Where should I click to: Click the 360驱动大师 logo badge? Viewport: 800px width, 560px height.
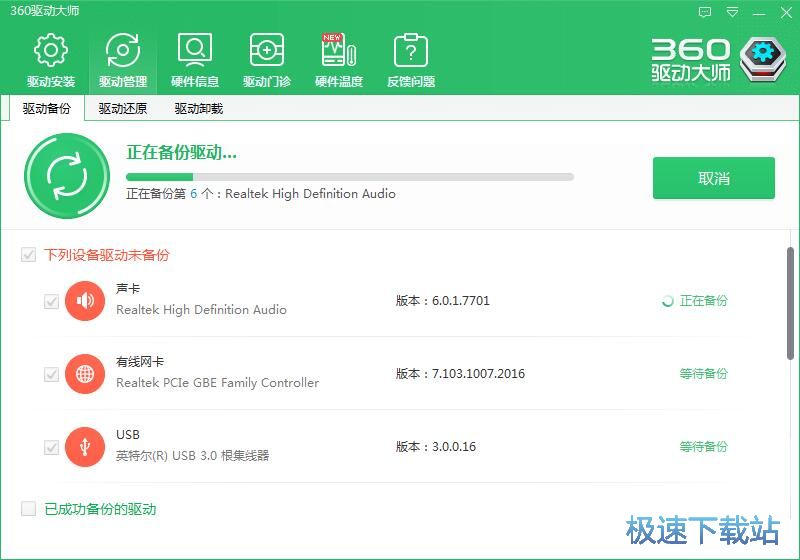coord(763,59)
